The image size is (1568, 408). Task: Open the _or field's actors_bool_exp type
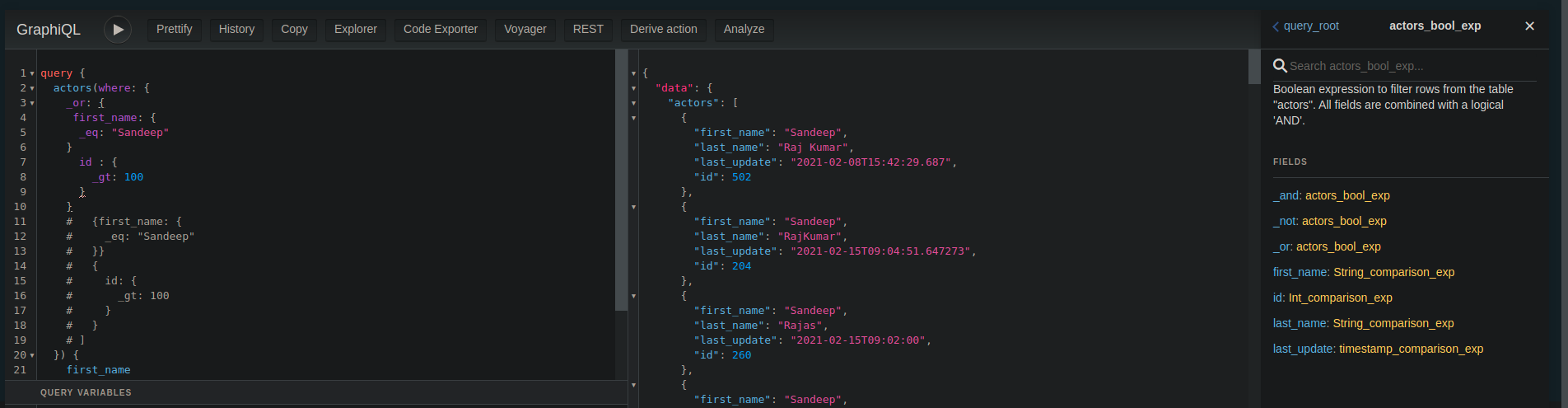(1338, 246)
